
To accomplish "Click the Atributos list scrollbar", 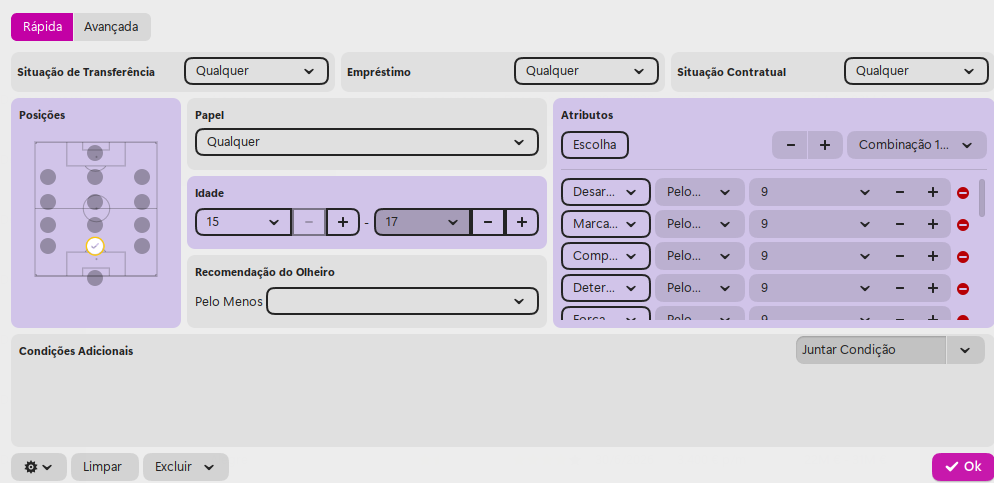I will (x=982, y=198).
